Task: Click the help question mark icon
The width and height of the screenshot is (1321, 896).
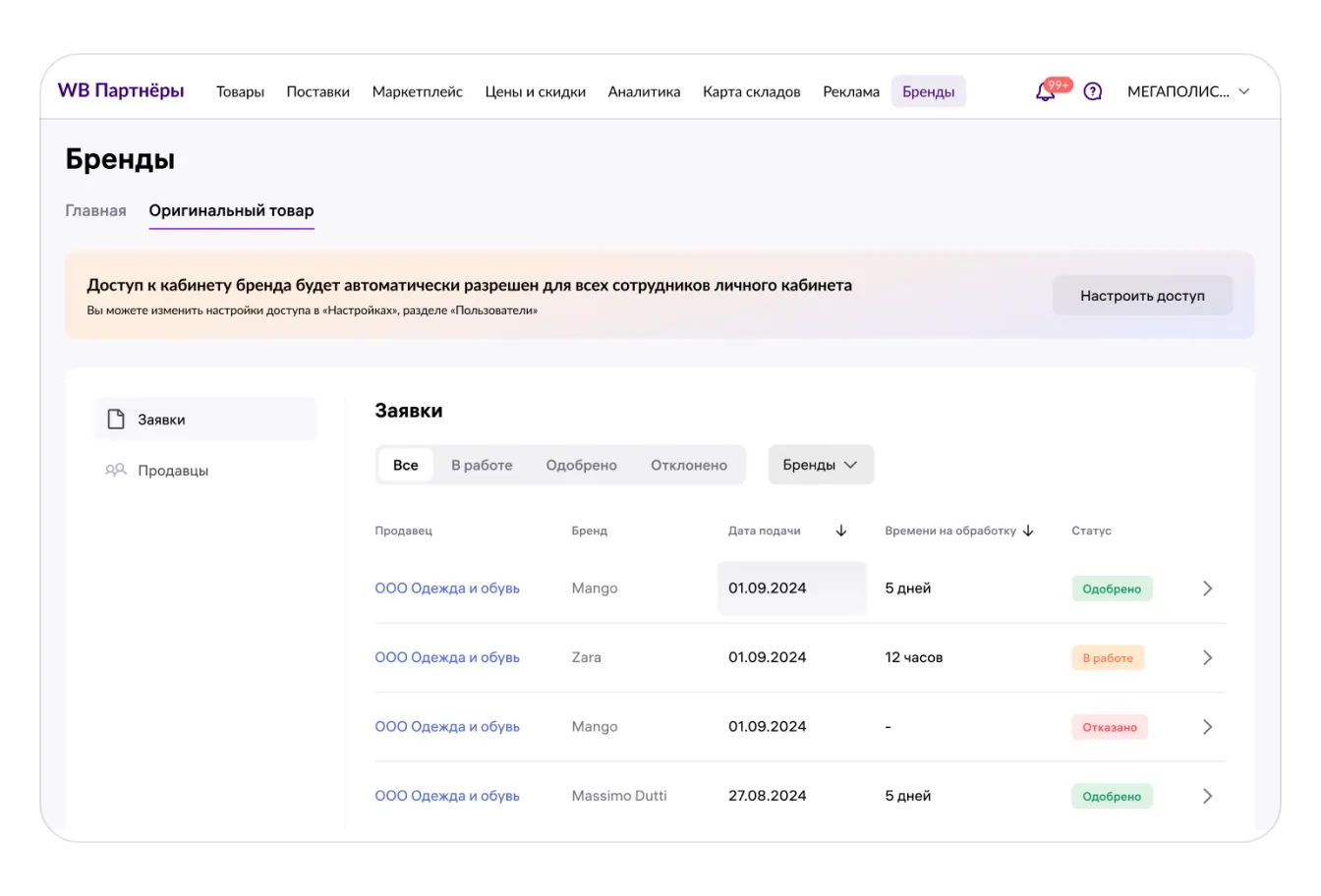Action: 1092,92
